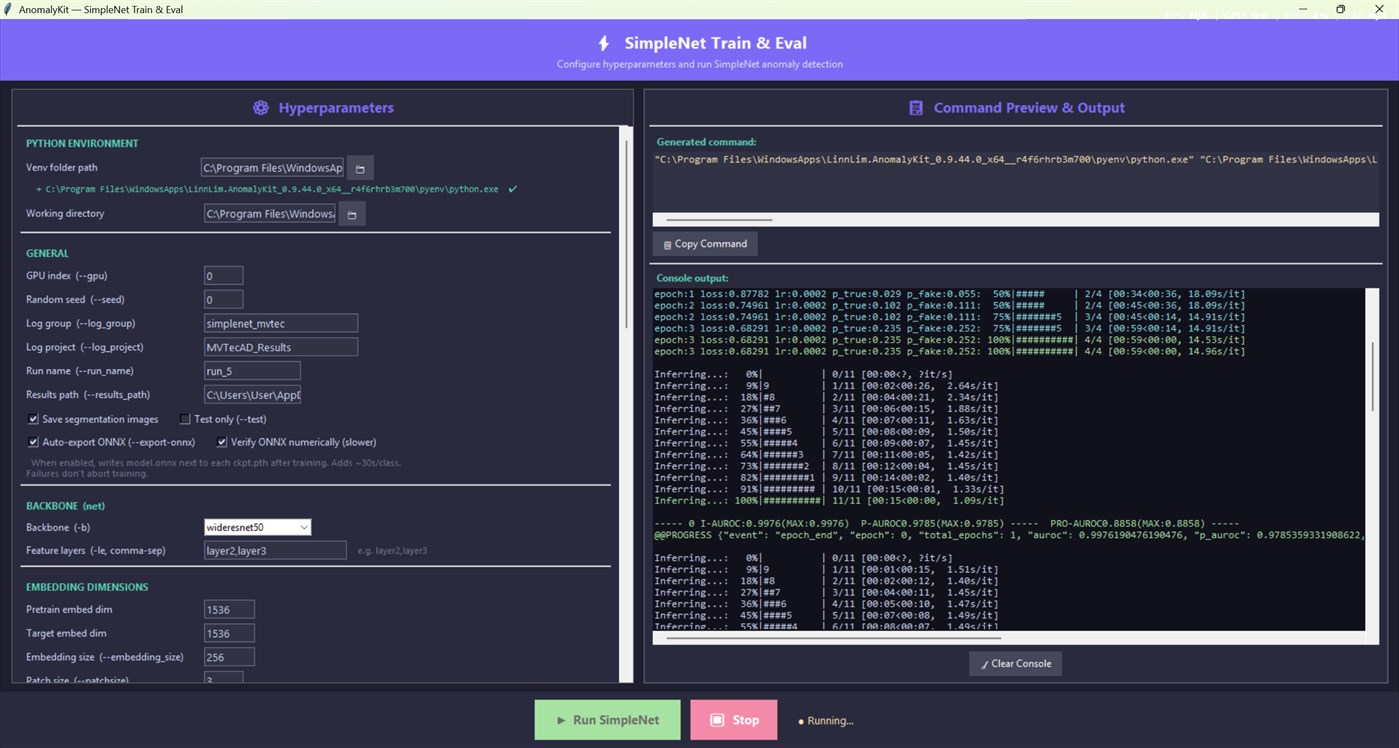1399x748 pixels.
Task: Click the Venv folder browse icon
Action: [x=360, y=168]
